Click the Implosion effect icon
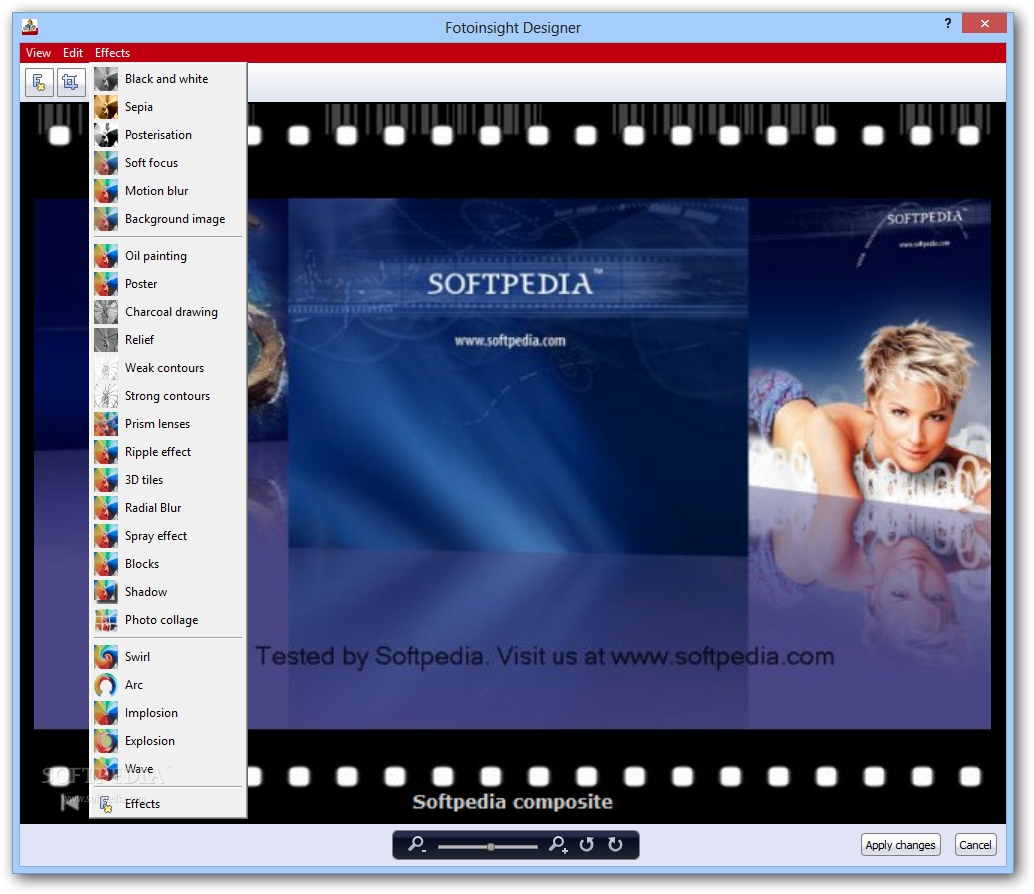 (x=106, y=713)
